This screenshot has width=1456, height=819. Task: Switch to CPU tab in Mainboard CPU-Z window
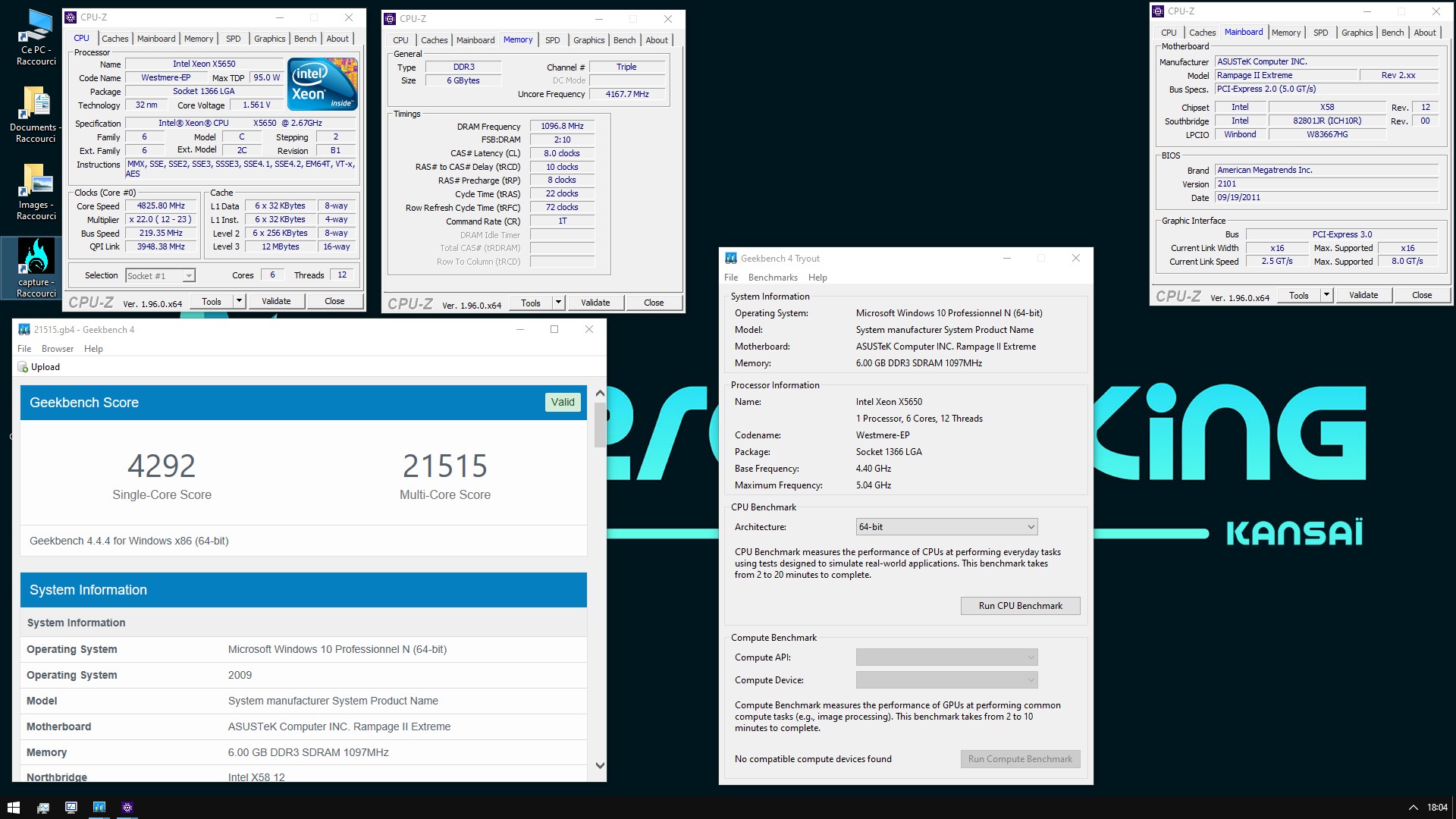1169,33
